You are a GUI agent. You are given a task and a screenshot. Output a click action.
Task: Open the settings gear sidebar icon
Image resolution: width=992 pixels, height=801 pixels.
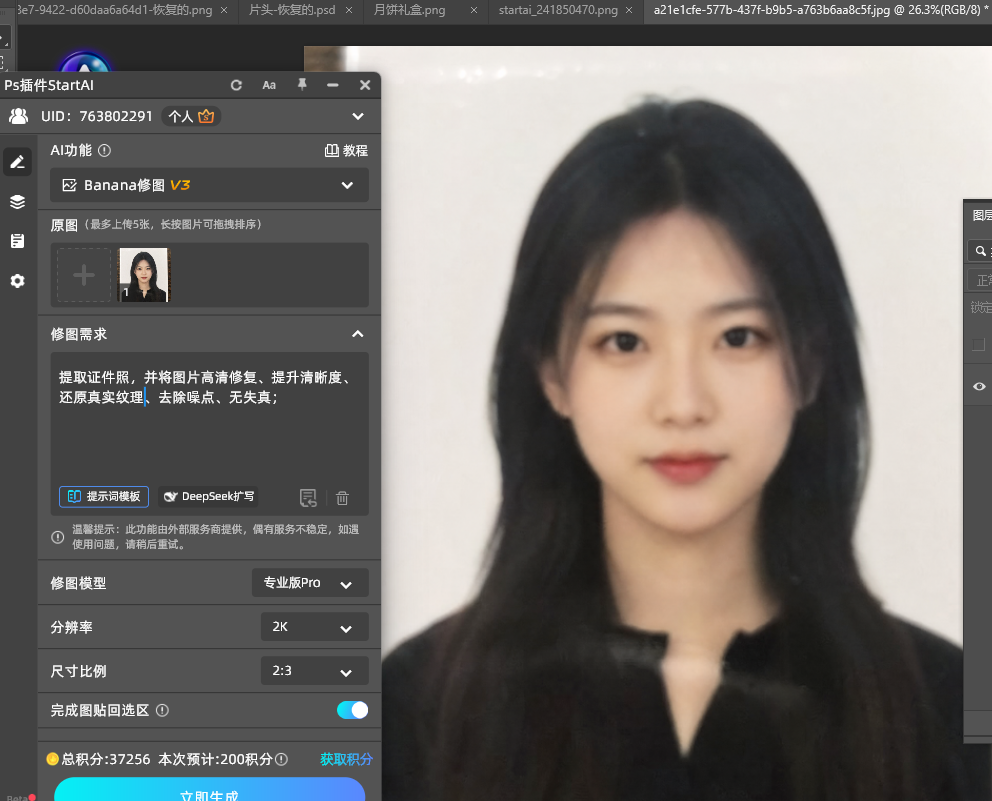tap(18, 281)
